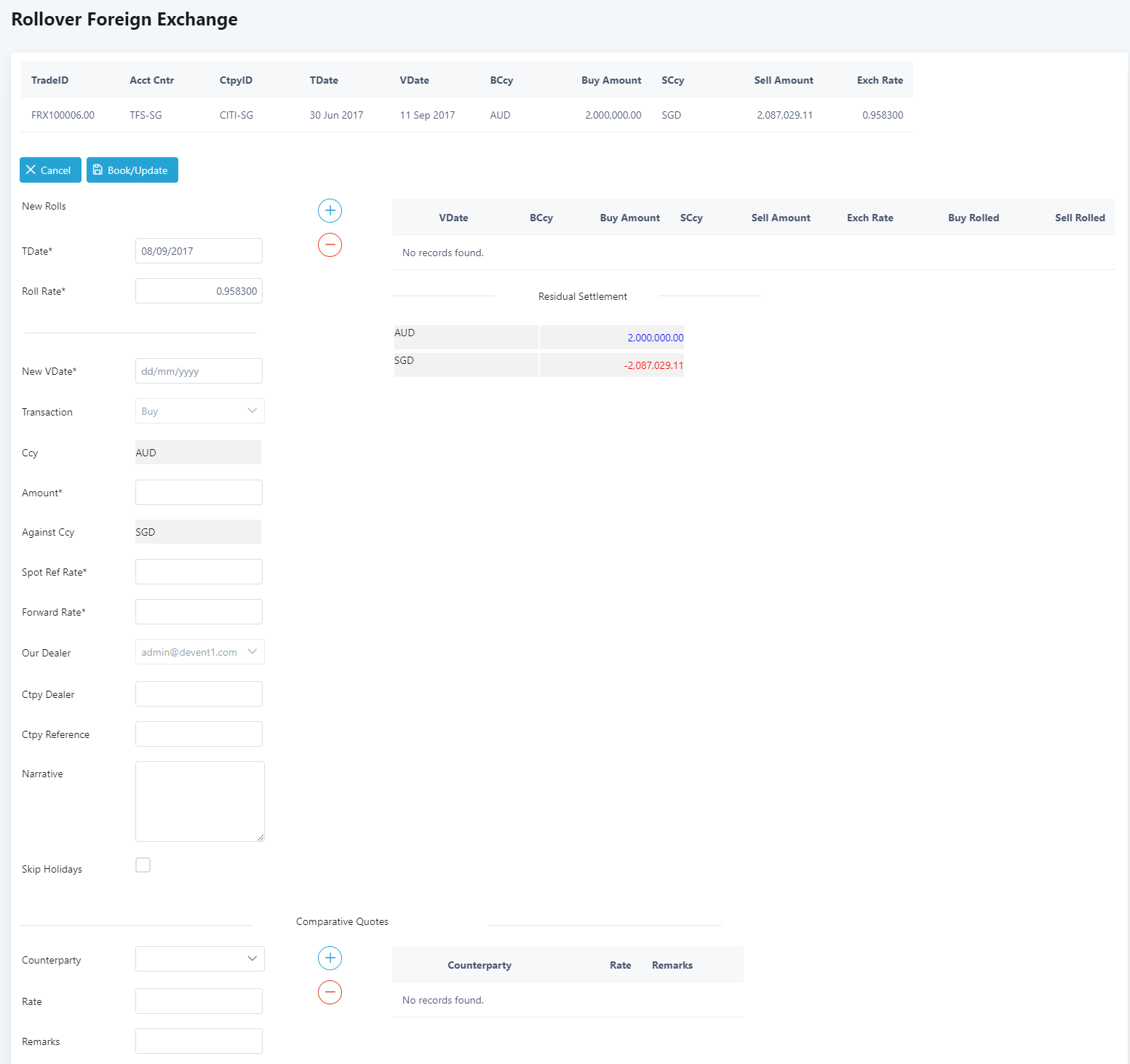Open the Our Dealer dropdown
Screen dimensions: 1130x1064
click(200, 652)
